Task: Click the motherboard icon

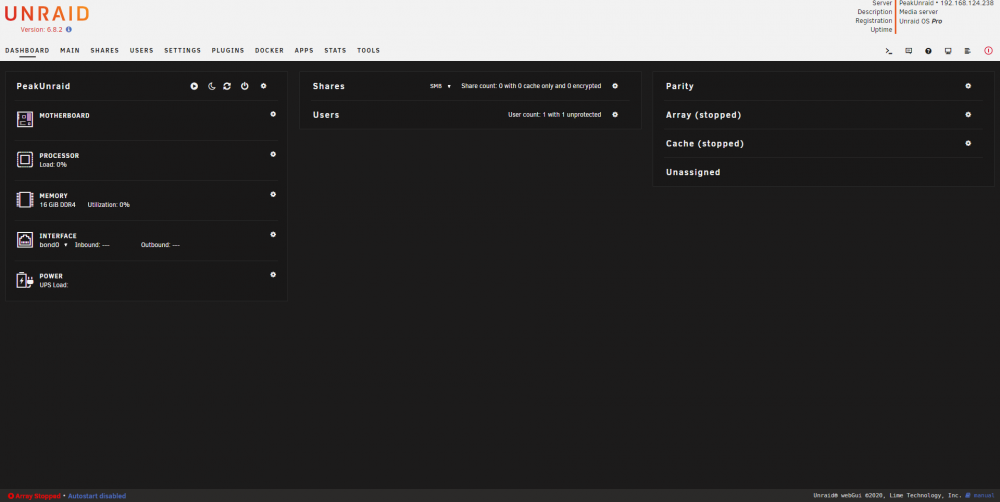Action: point(25,119)
